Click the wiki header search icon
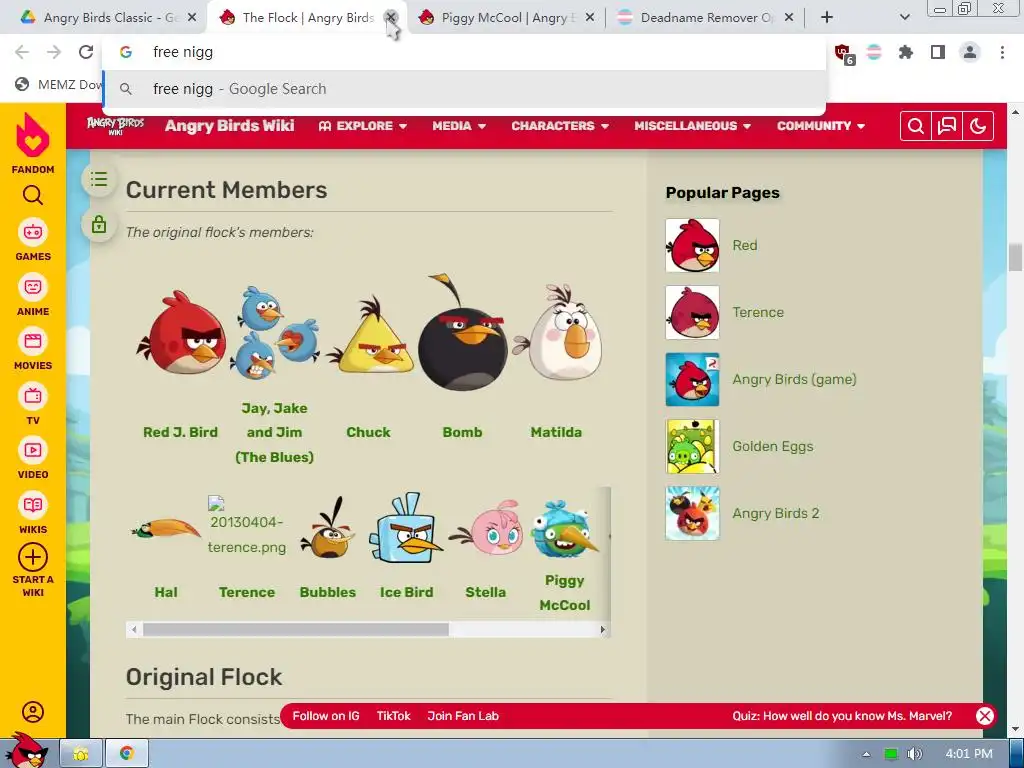 pos(916,126)
